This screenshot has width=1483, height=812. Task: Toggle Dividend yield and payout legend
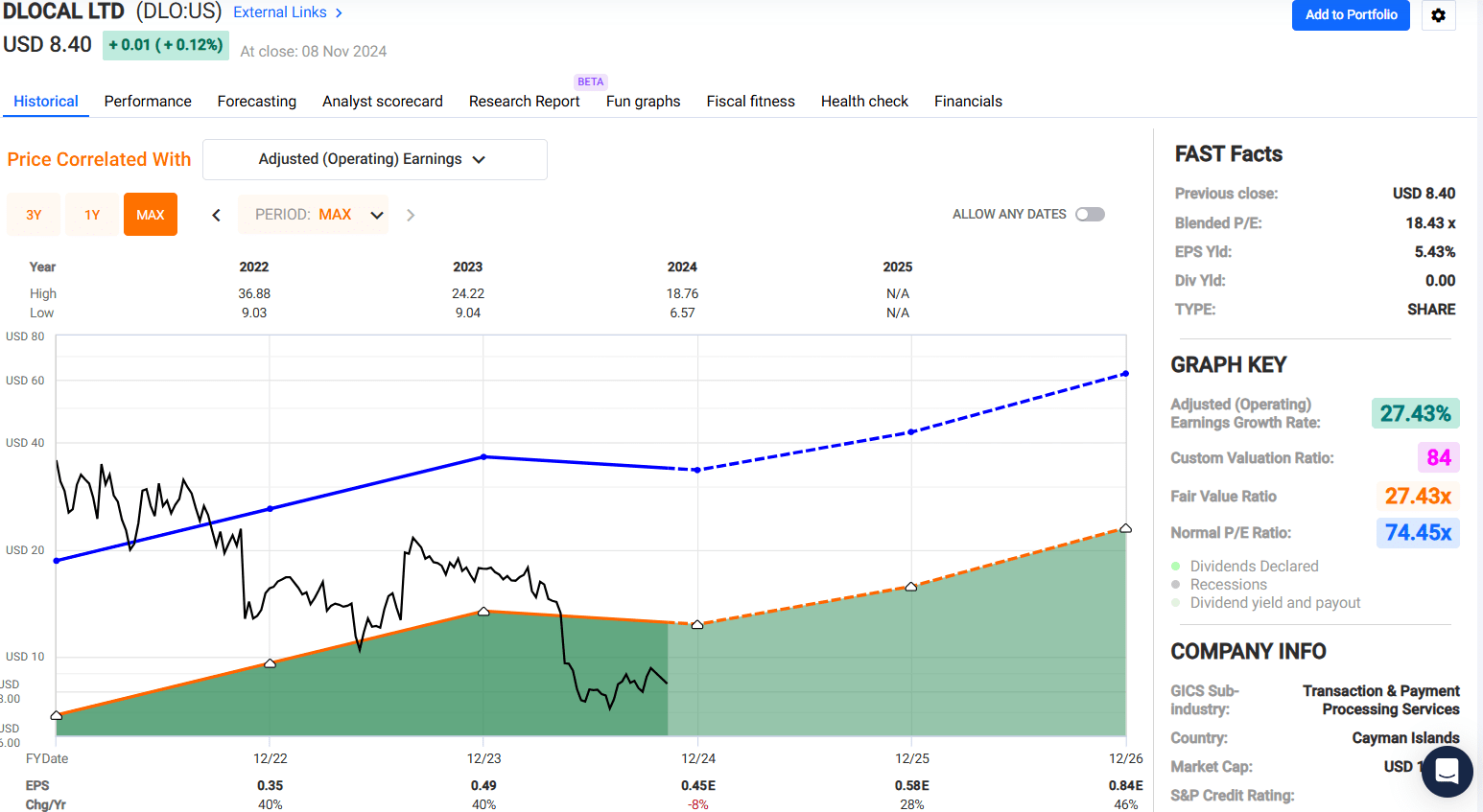click(x=1266, y=603)
